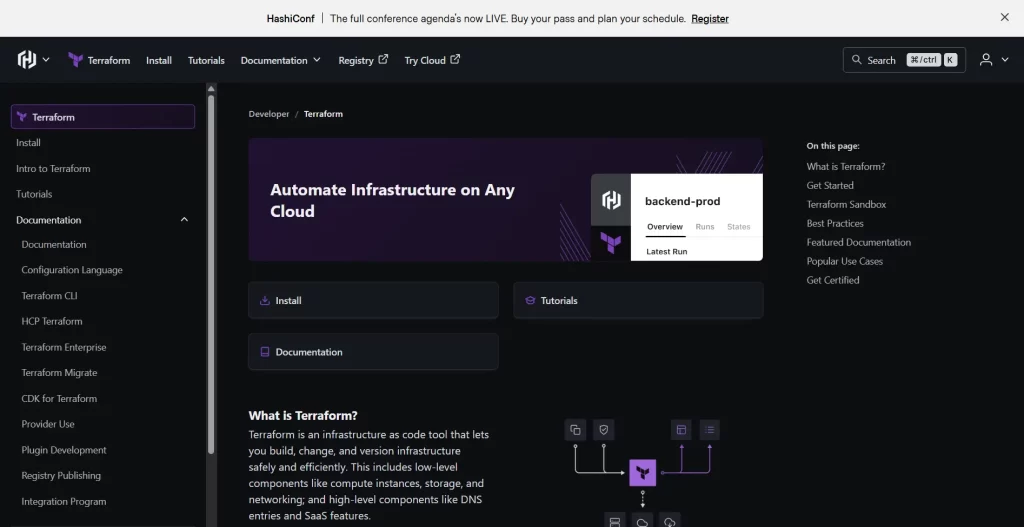
Task: Open the Install nav item
Action: pyautogui.click(x=159, y=60)
